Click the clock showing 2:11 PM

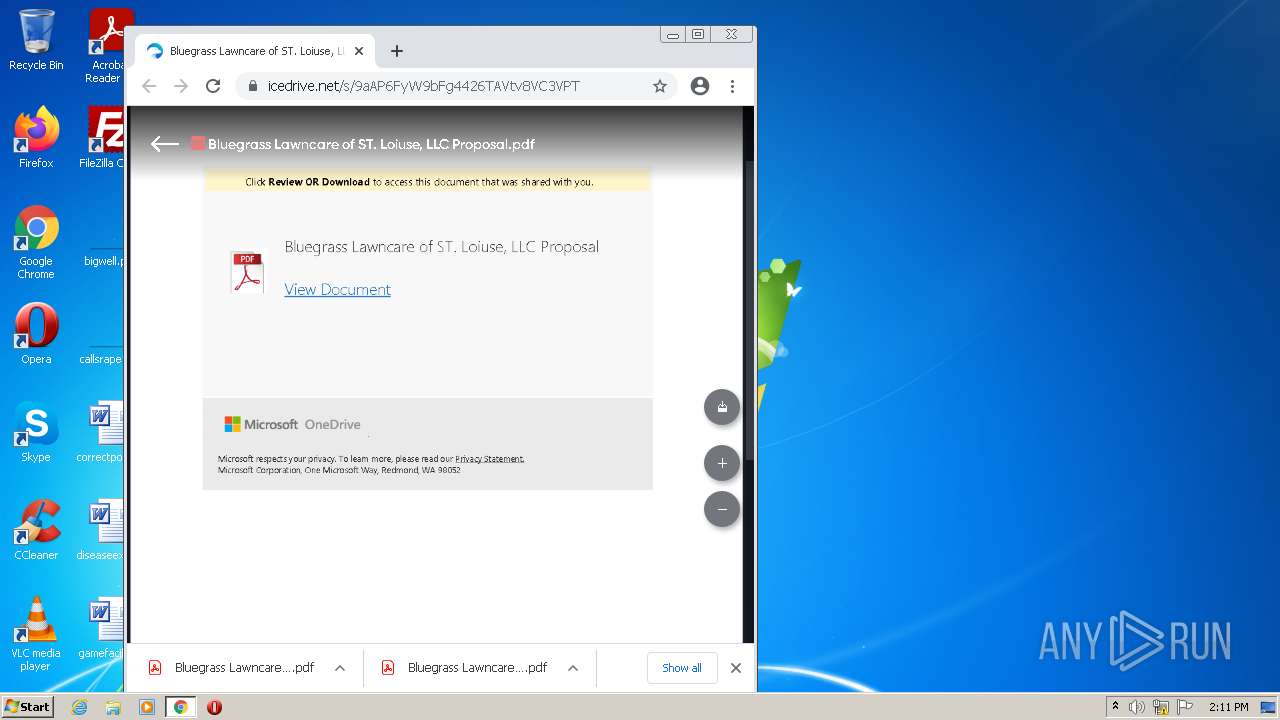(1228, 707)
